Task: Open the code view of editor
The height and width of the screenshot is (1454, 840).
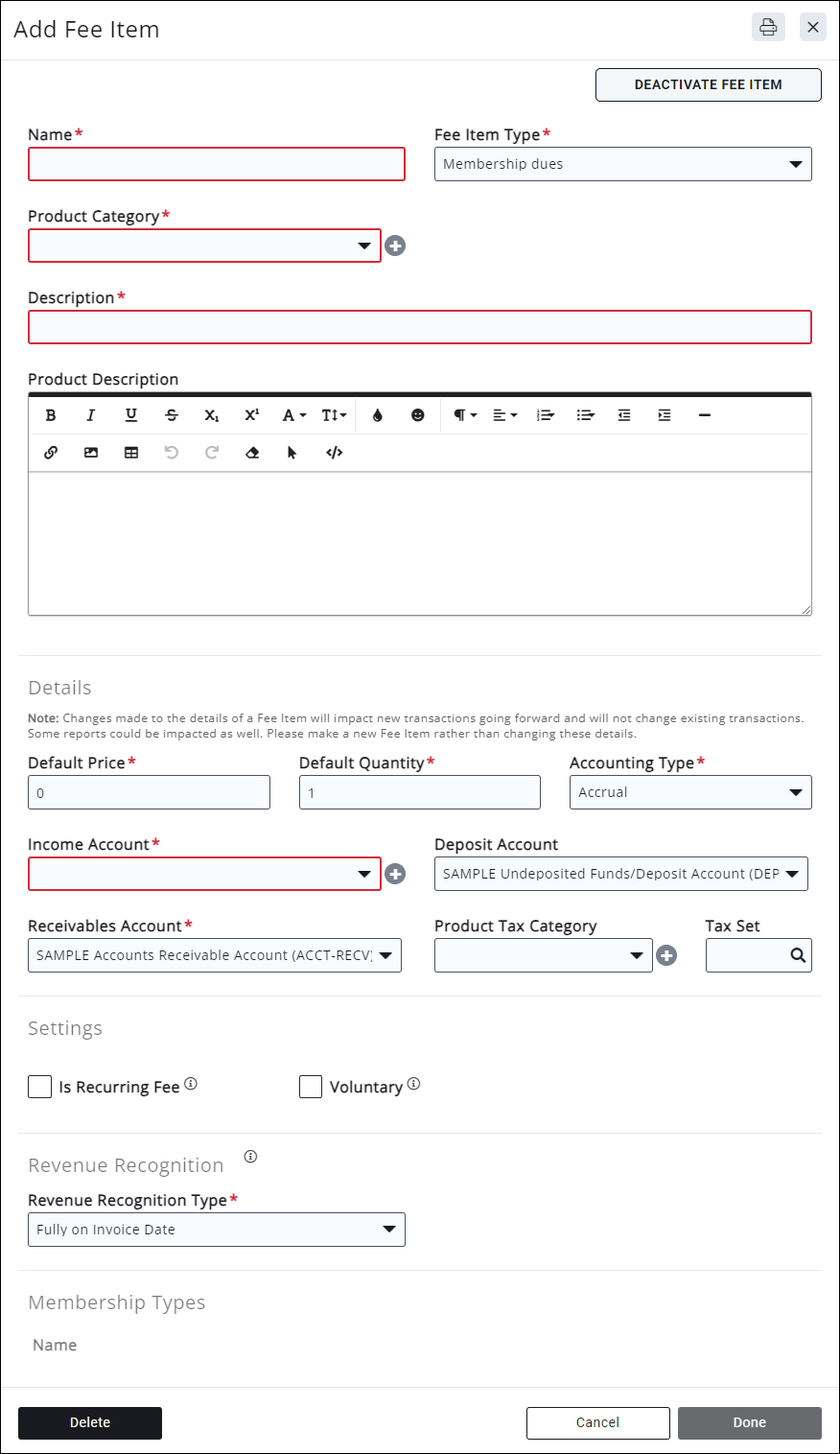Action: (334, 453)
